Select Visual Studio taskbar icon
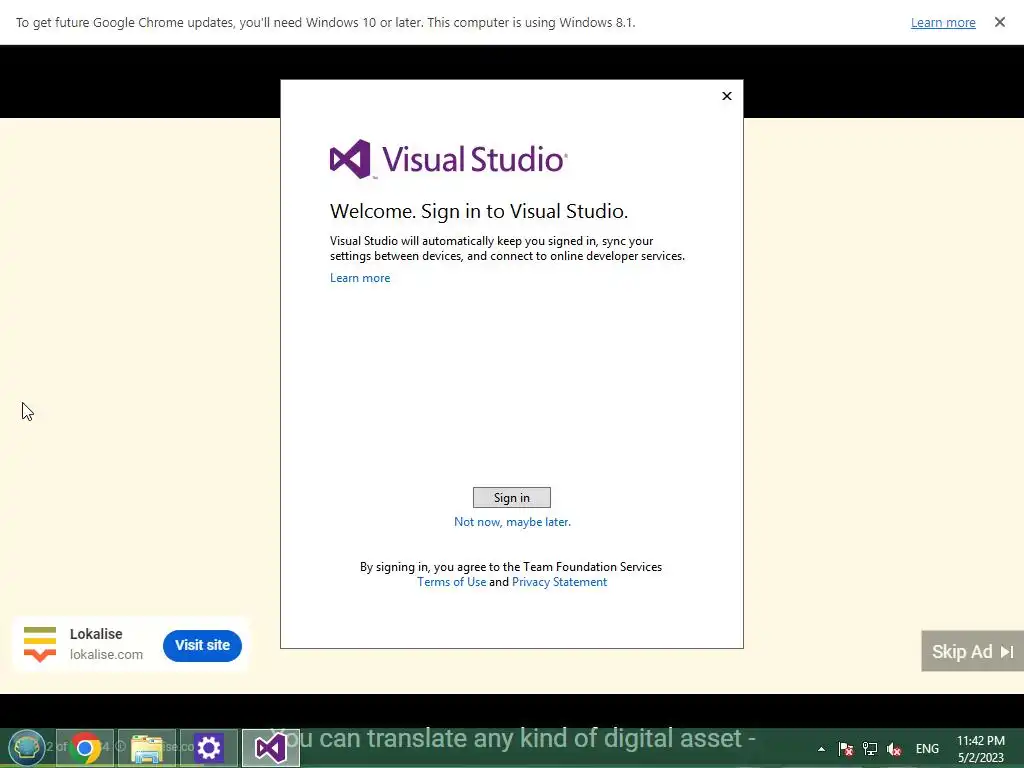 271,748
